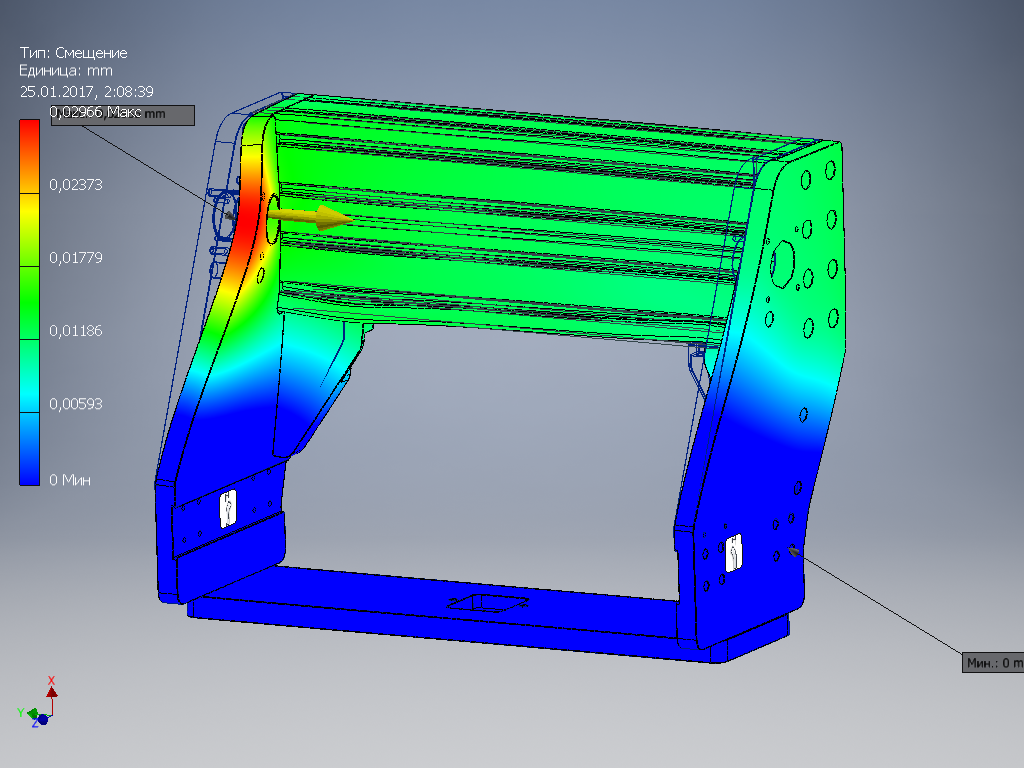
Task: Click the legend value 0,00593
Action: pos(76,404)
